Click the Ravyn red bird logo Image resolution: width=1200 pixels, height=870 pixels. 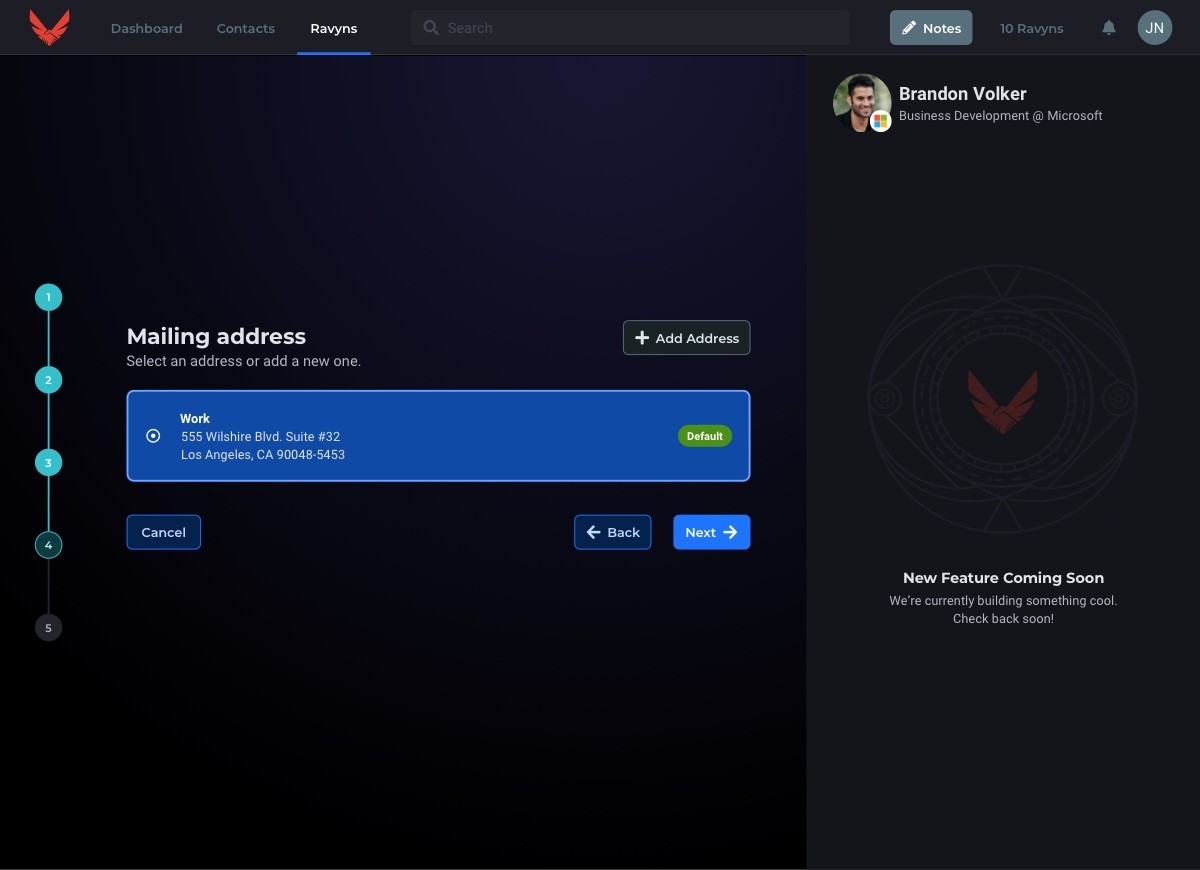pos(49,27)
